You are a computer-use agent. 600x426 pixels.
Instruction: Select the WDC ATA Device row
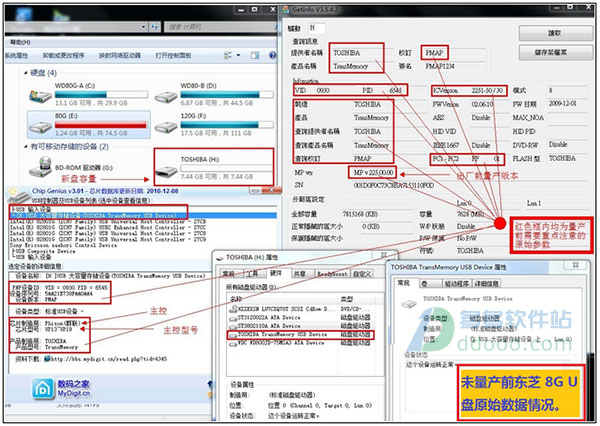[x=300, y=343]
